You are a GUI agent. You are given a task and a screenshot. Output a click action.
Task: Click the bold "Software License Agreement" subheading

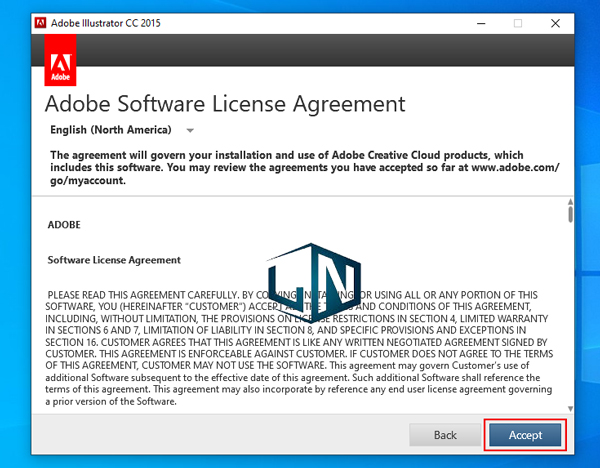114,260
